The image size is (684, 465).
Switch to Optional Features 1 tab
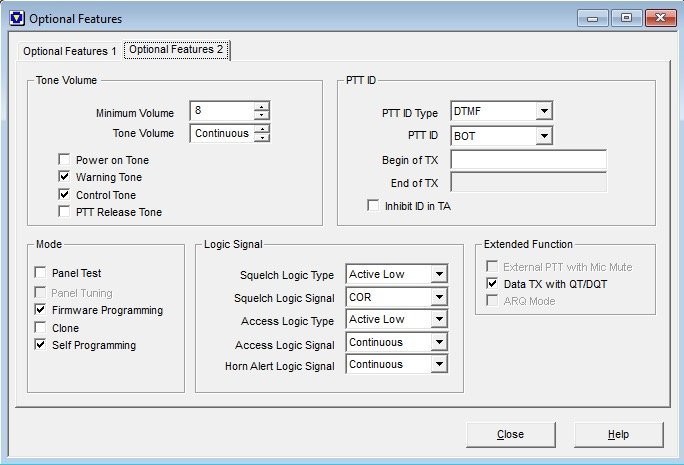click(x=70, y=51)
